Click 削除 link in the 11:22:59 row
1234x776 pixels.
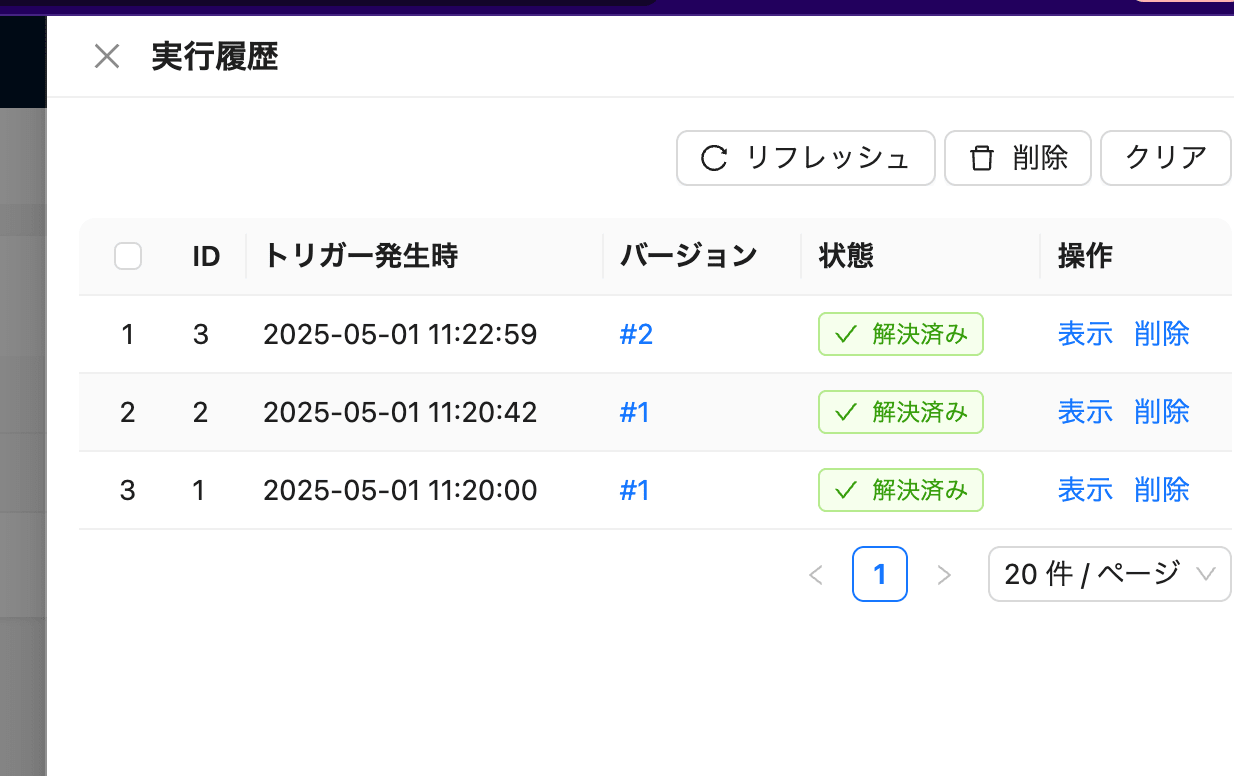click(x=1162, y=334)
